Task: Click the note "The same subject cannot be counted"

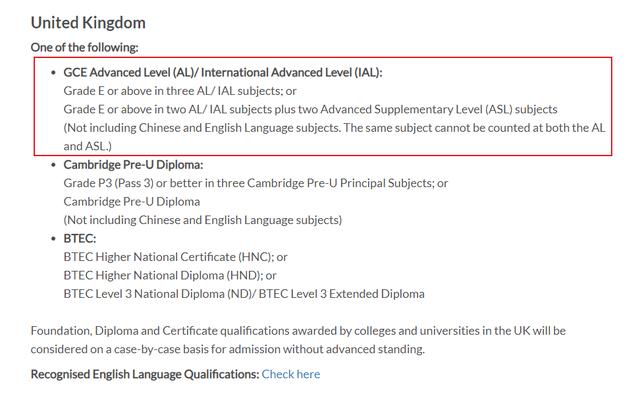Action: click(x=482, y=127)
